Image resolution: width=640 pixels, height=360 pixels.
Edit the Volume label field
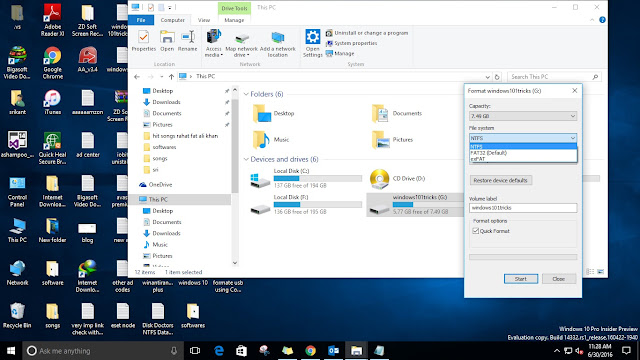tap(523, 208)
